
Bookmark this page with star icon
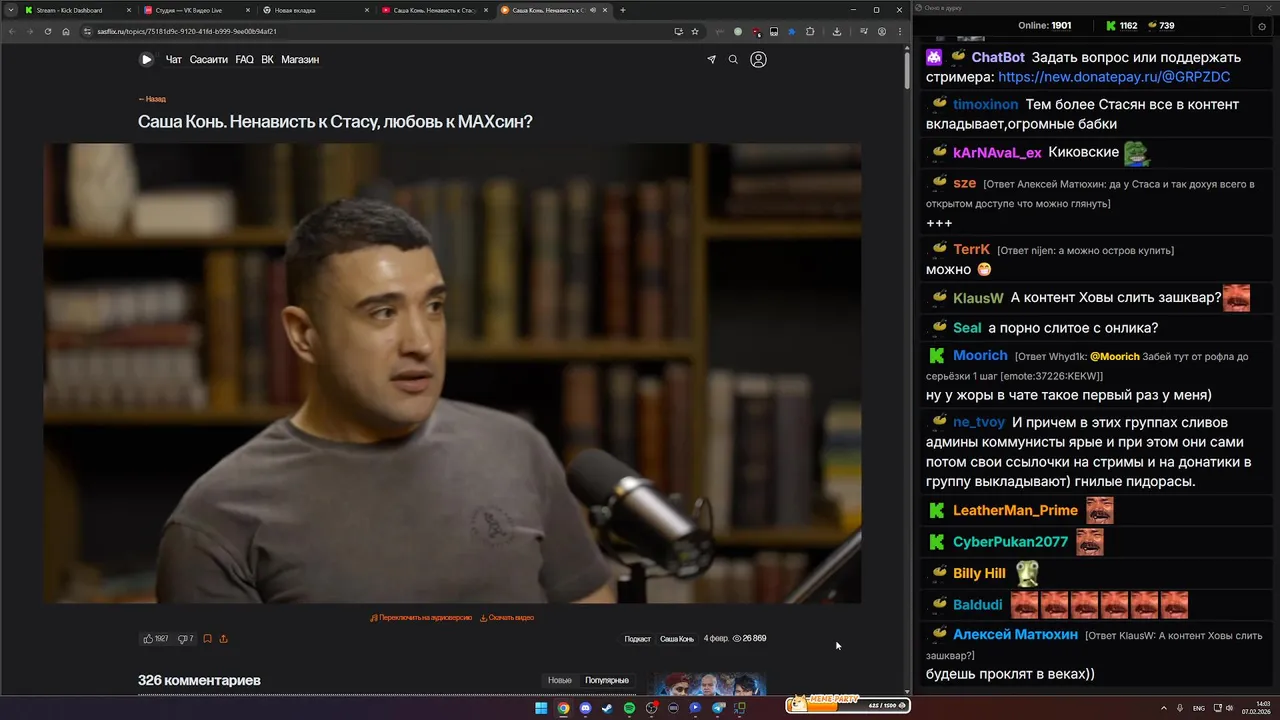pos(695,31)
